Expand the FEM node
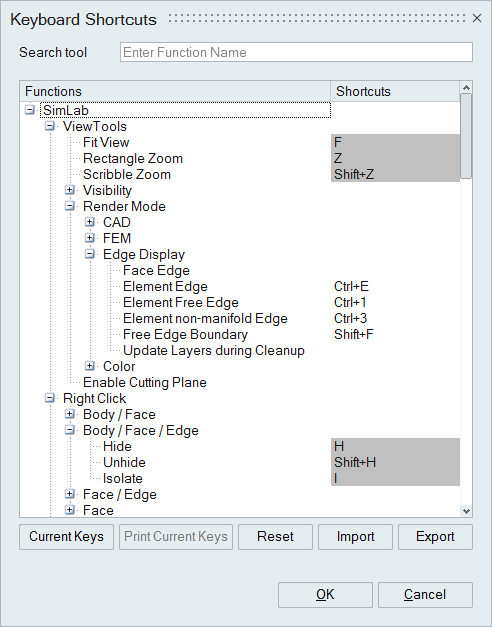This screenshot has width=492, height=627. point(90,238)
